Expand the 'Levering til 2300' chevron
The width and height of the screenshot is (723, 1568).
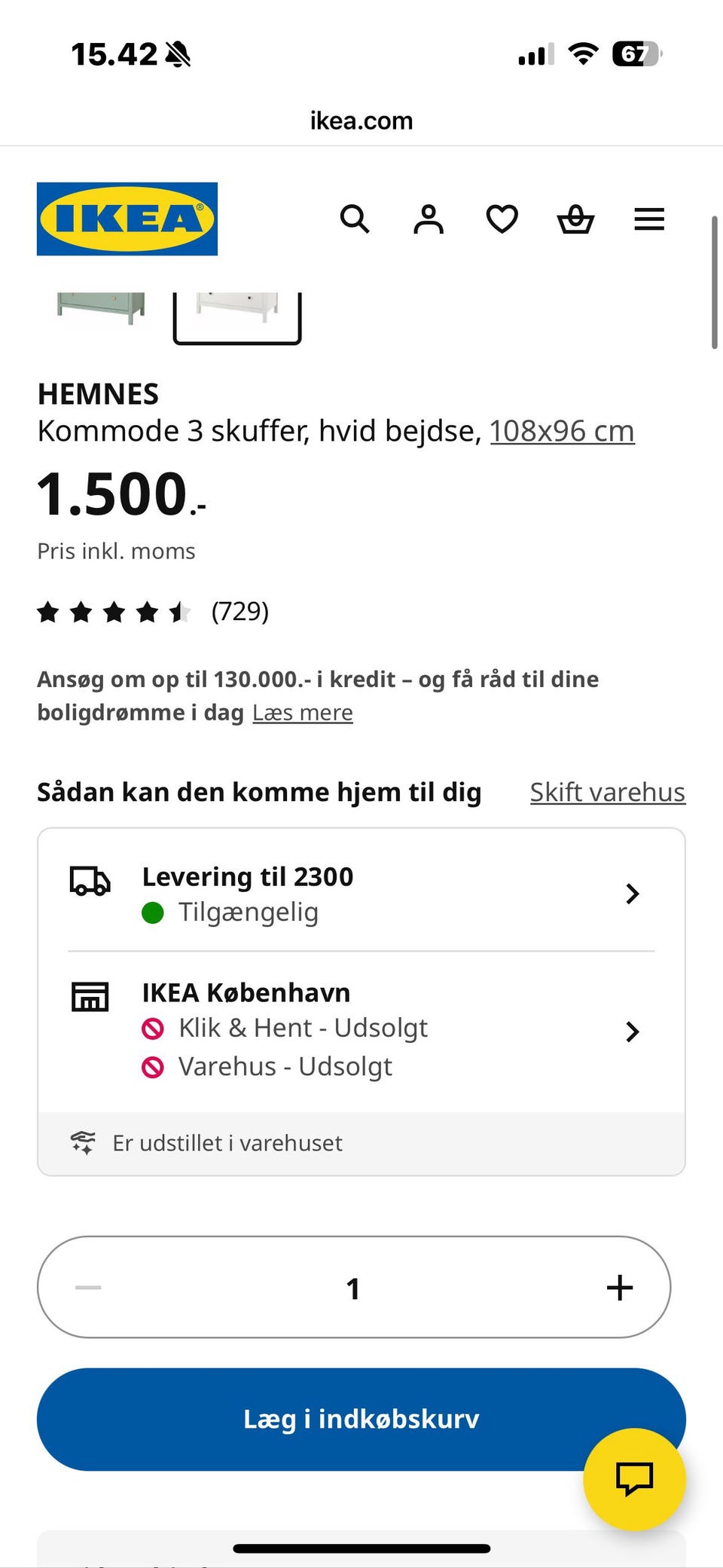(x=633, y=894)
